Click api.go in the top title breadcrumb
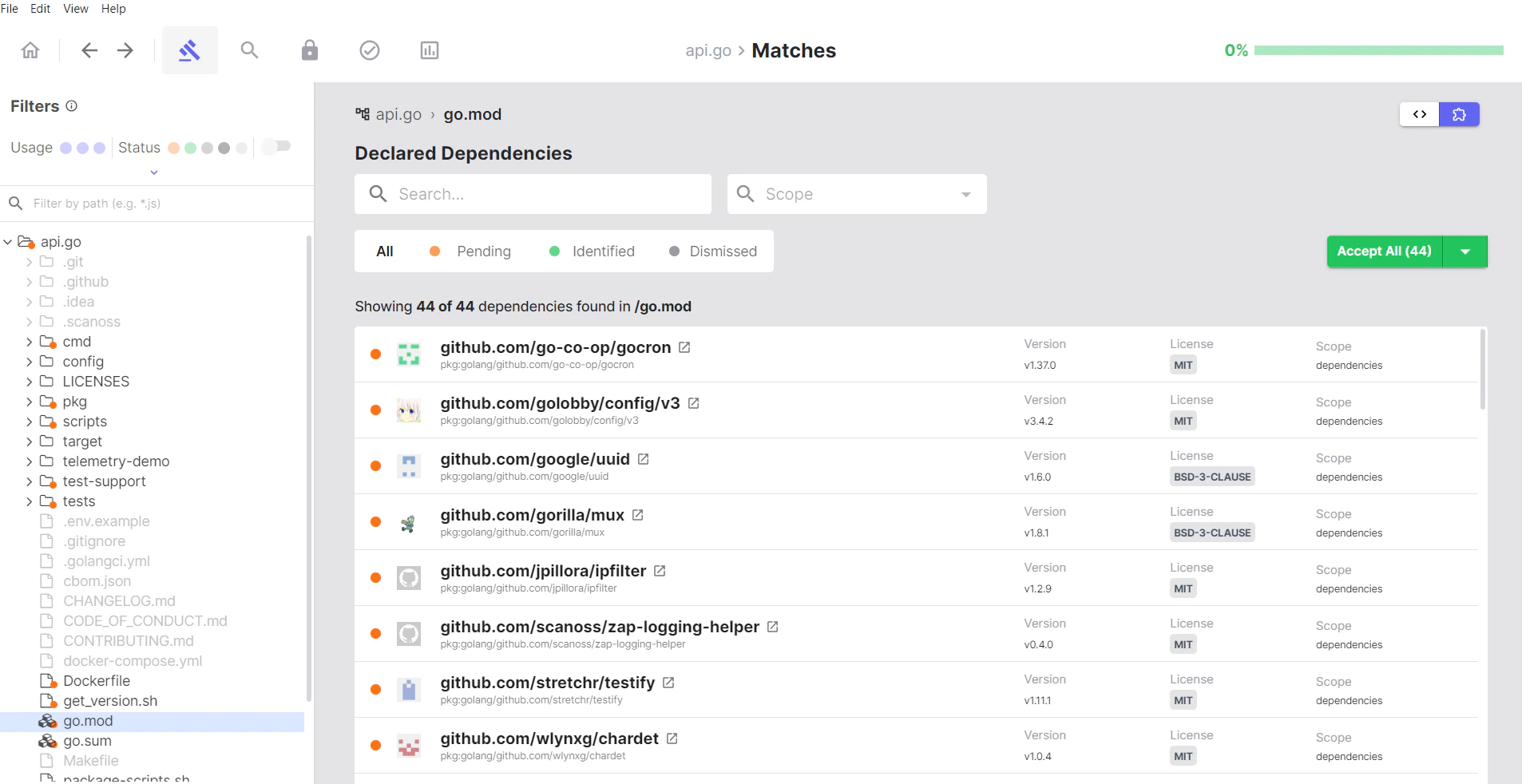The image size is (1522, 784). pos(708,50)
